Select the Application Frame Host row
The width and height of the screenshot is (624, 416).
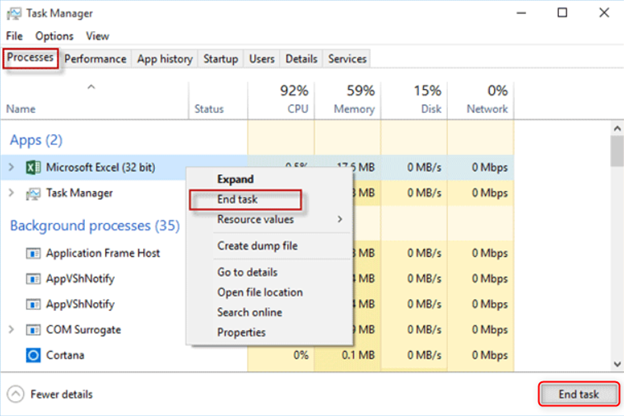[x=257, y=253]
